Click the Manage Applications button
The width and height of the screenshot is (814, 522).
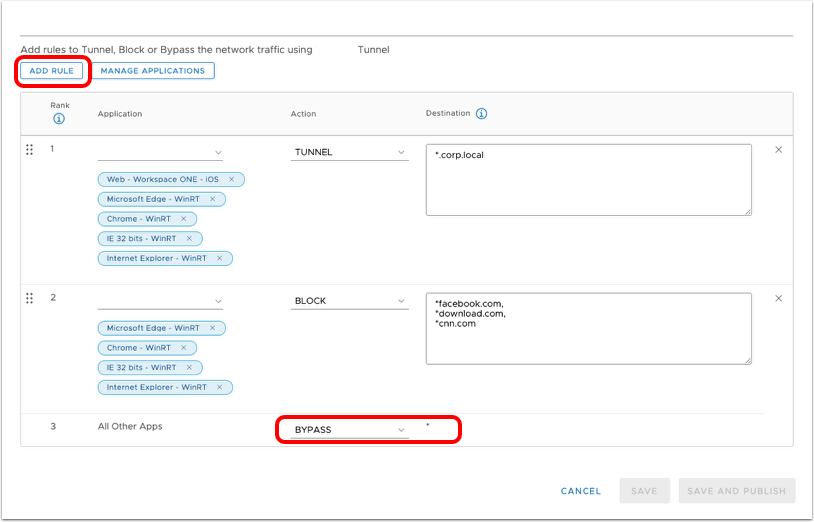153,71
